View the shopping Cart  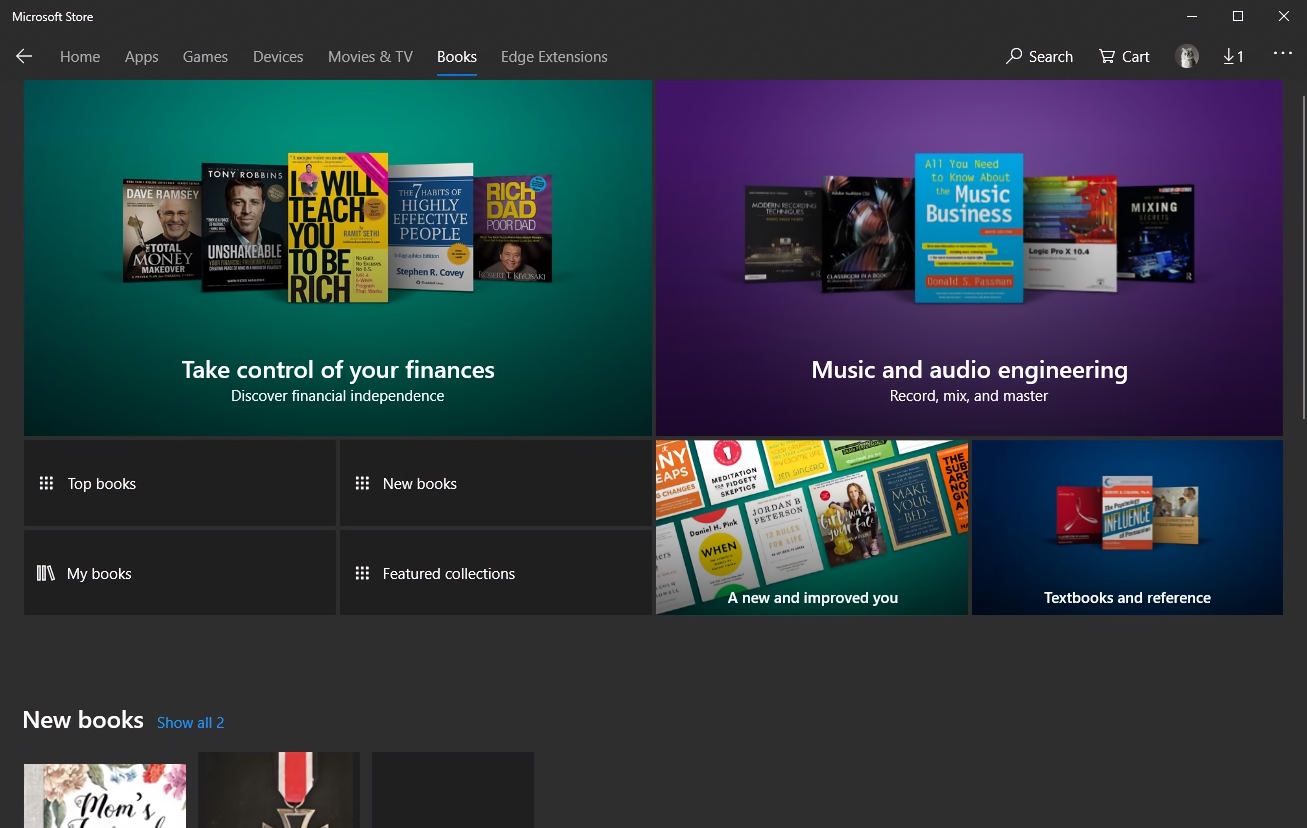point(1123,56)
